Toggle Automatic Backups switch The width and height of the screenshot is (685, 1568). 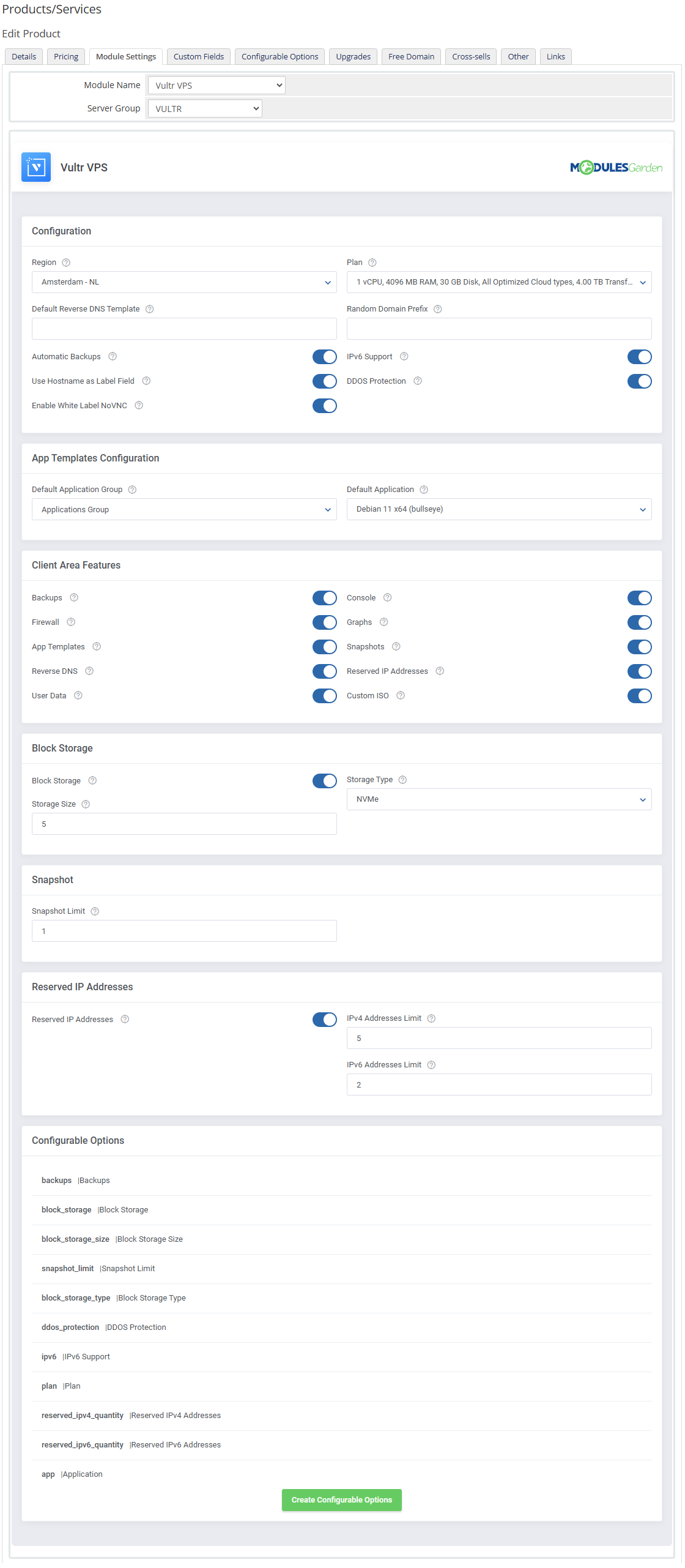324,357
